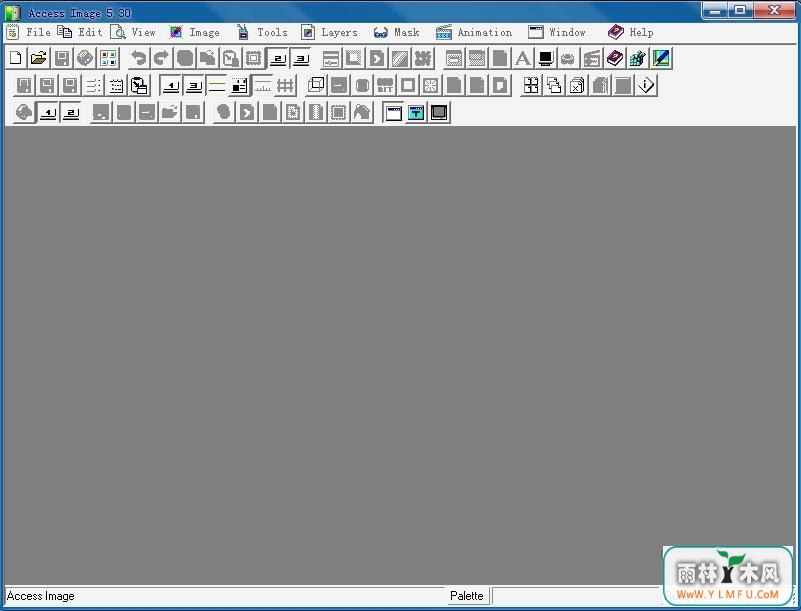The width and height of the screenshot is (801, 611).
Task: Open the purple help book toolbar icon
Action: (615, 58)
